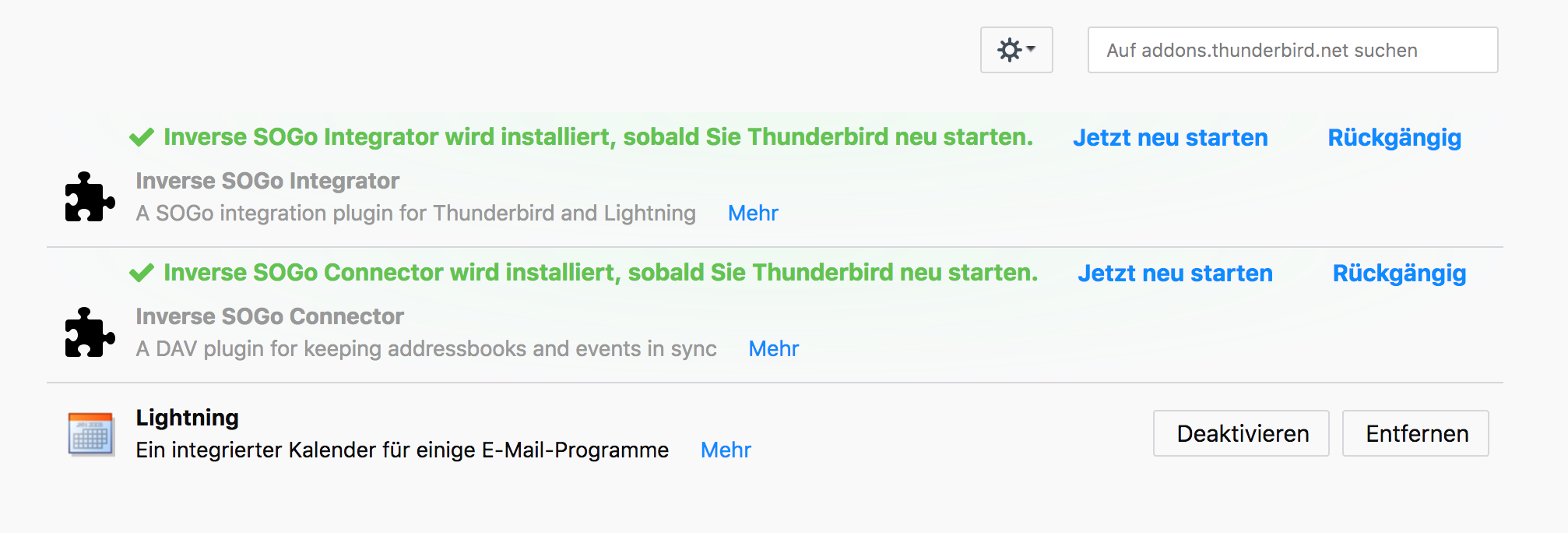Select the Lightning add-on title
The image size is (1568, 533).
pos(187,418)
